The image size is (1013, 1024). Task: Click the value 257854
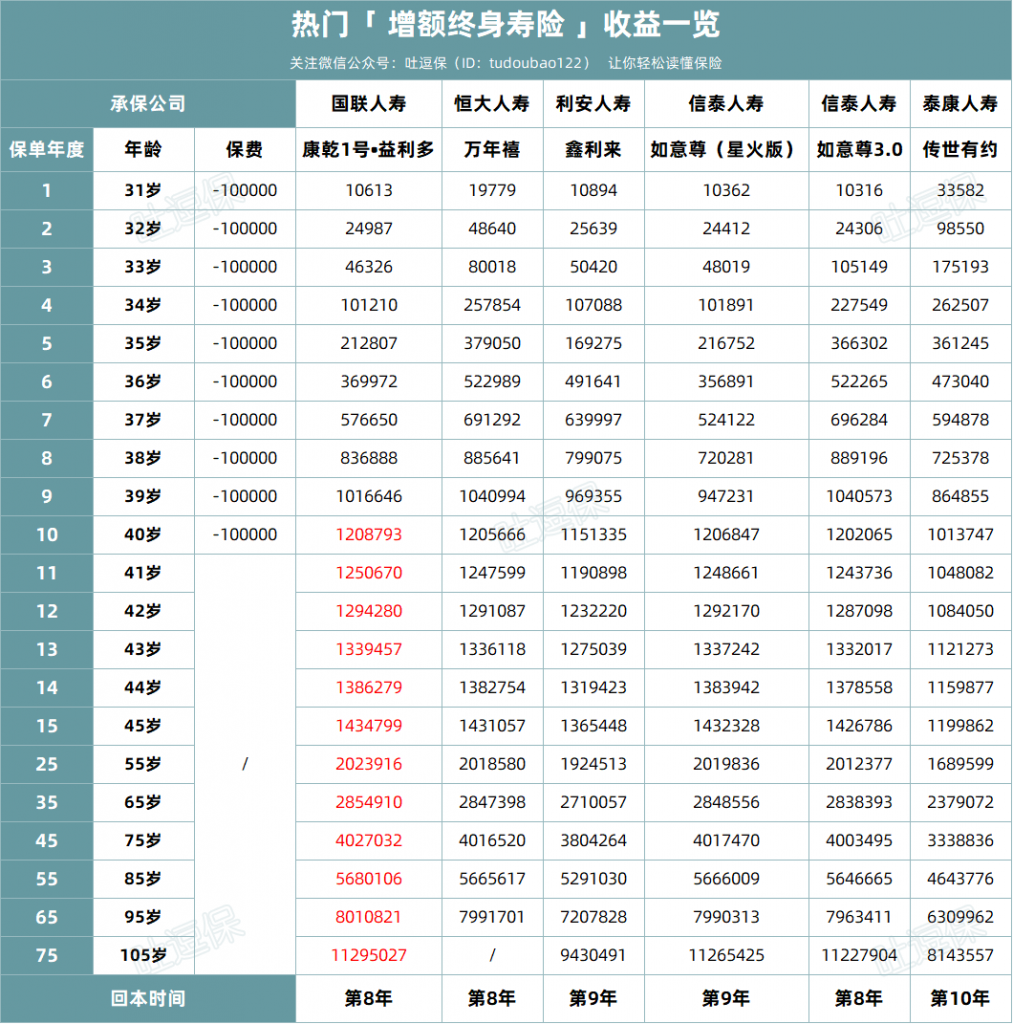coord(492,305)
